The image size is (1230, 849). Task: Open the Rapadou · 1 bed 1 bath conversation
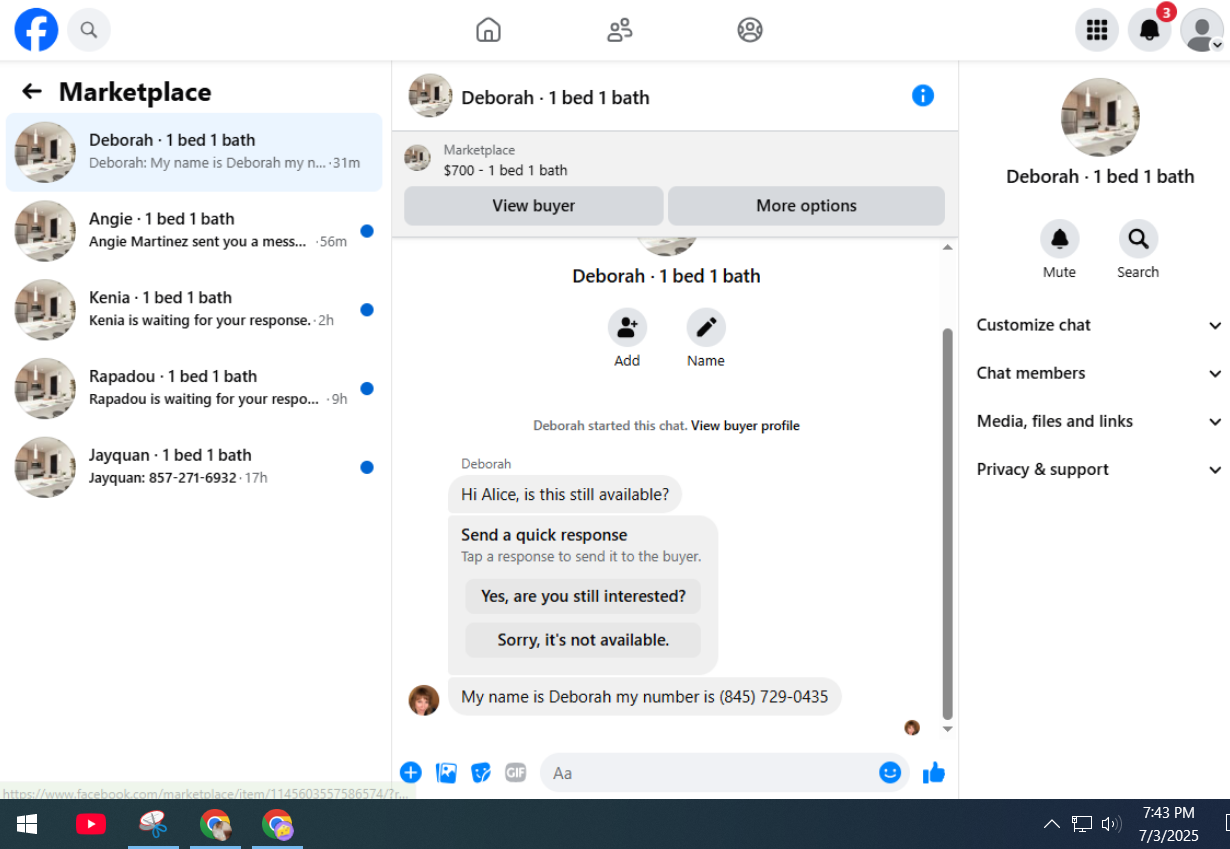pos(194,388)
